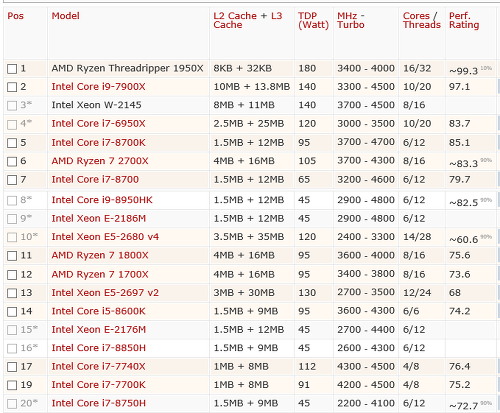
Task: Select checkbox for Intel Core i9-7900X row
Action: (x=12, y=87)
